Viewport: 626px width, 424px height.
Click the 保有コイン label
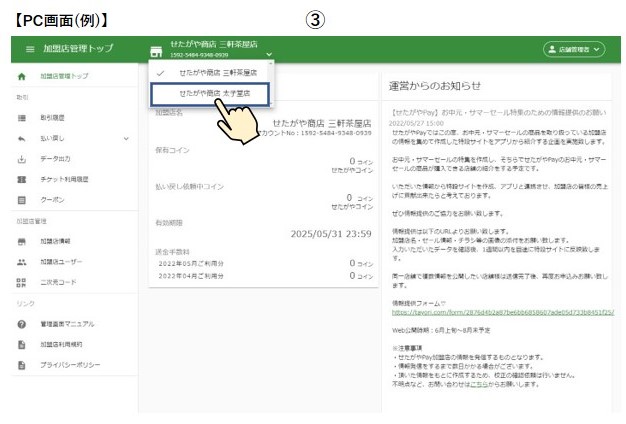(x=172, y=151)
